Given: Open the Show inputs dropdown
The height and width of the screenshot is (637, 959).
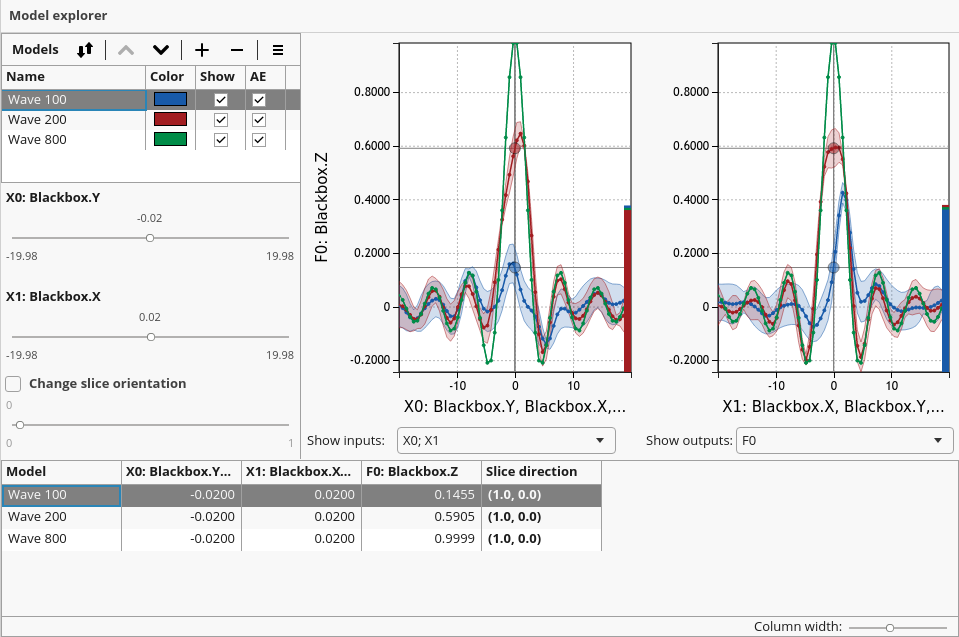Looking at the screenshot, I should pyautogui.click(x=505, y=440).
